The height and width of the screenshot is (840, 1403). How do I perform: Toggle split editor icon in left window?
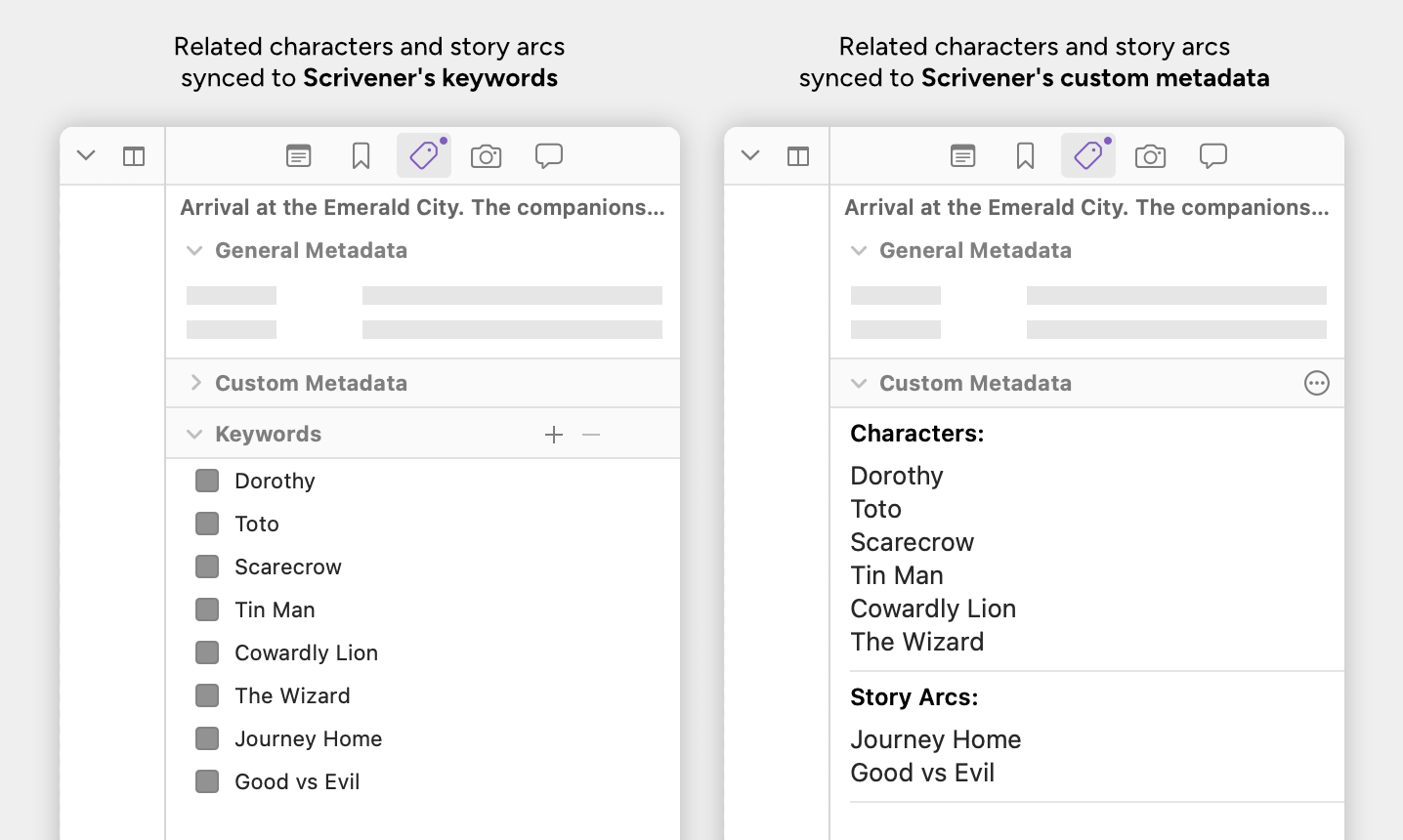134,156
